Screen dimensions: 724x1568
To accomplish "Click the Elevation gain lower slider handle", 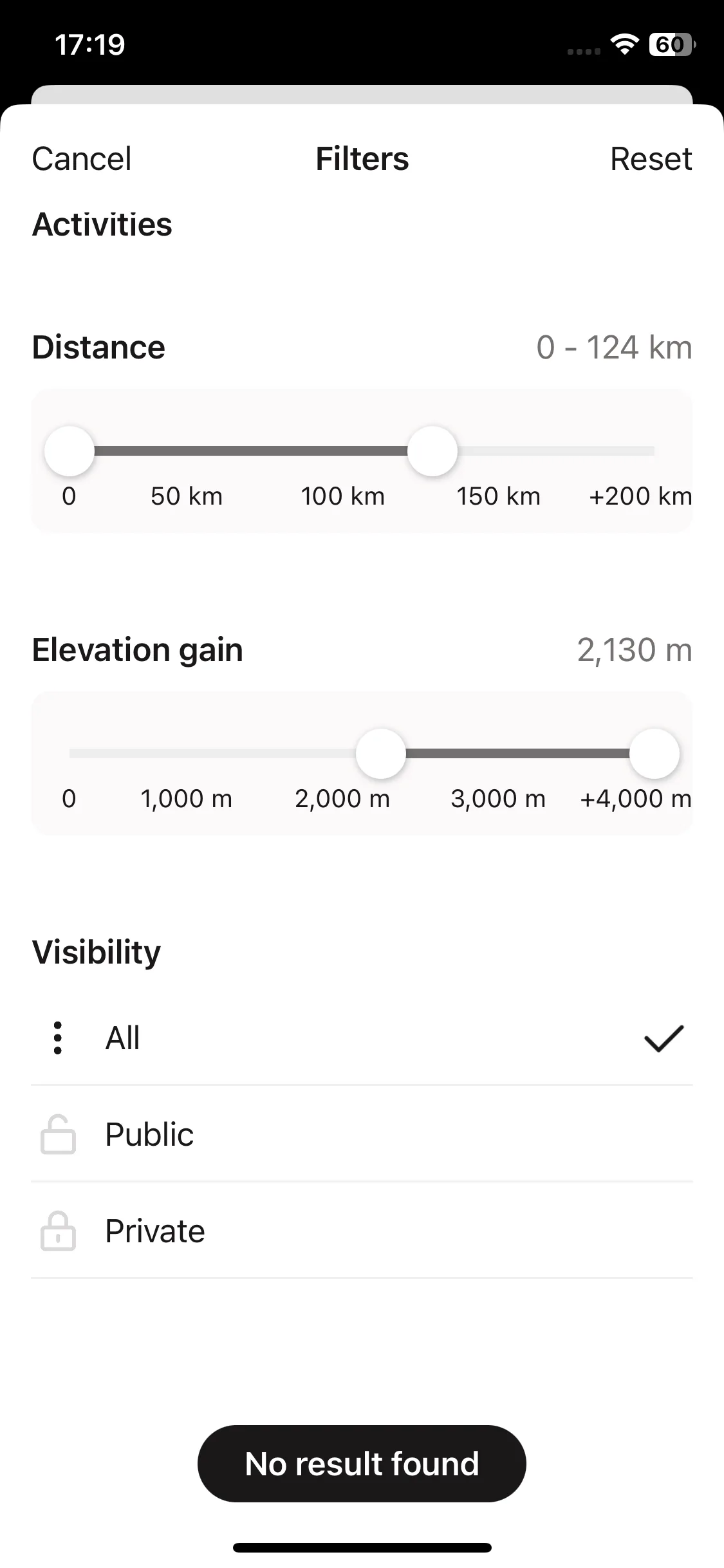I will (381, 753).
